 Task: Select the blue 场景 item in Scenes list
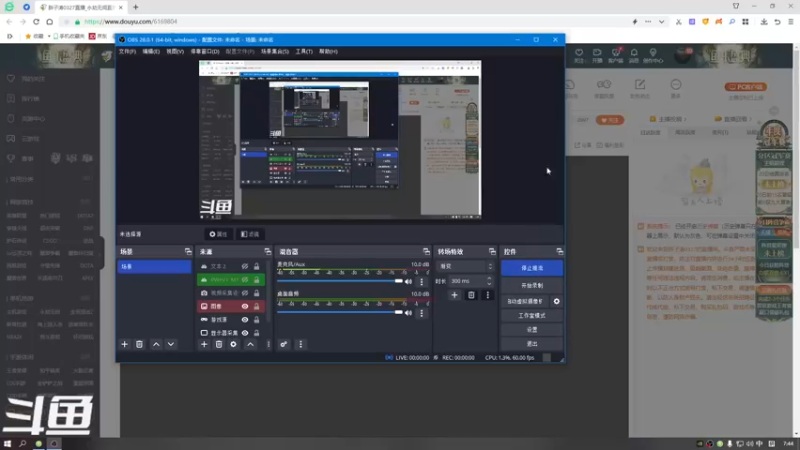click(x=154, y=266)
